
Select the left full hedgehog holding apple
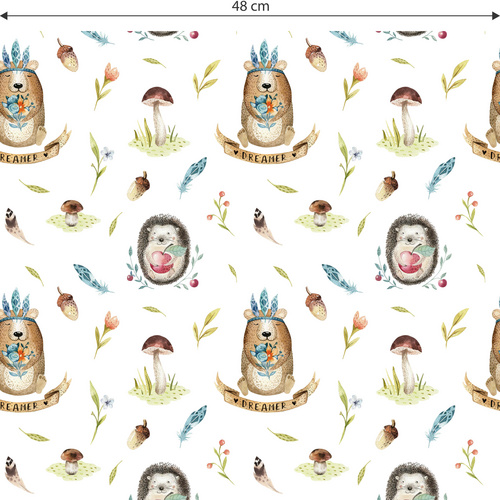pos(165,250)
